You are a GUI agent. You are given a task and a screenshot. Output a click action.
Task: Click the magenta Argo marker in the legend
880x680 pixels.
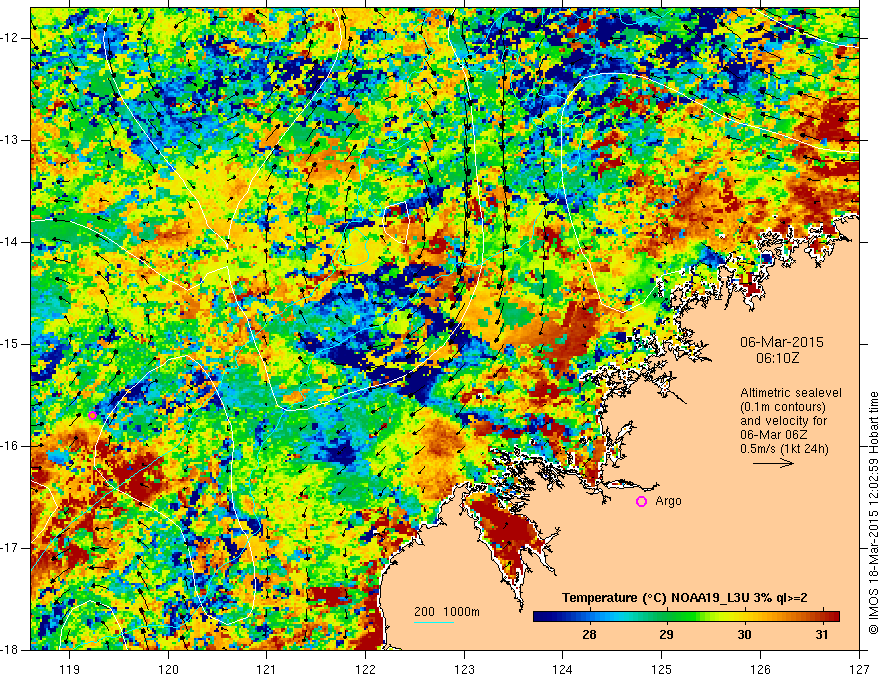coord(641,501)
